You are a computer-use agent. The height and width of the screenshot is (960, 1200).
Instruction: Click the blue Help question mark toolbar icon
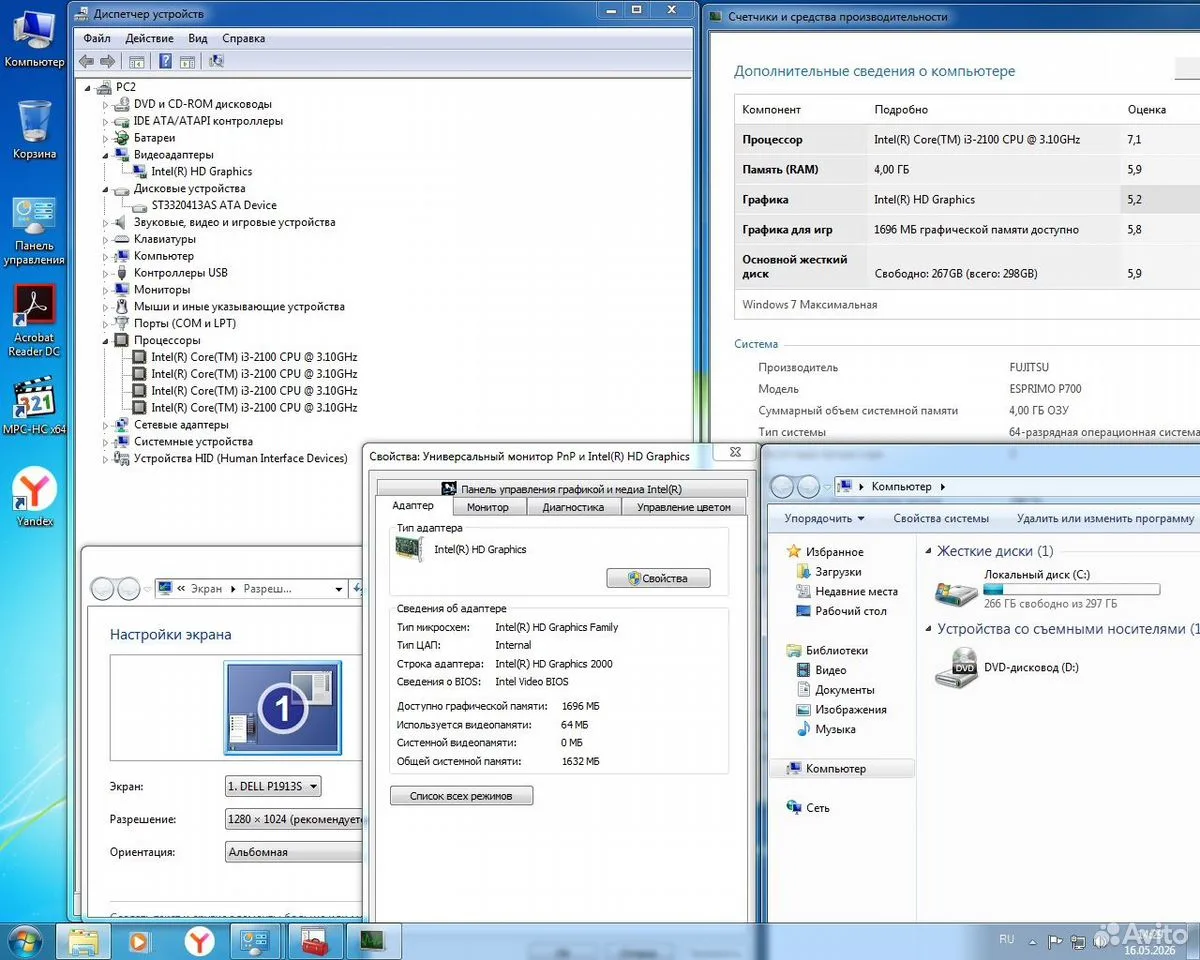pos(165,62)
